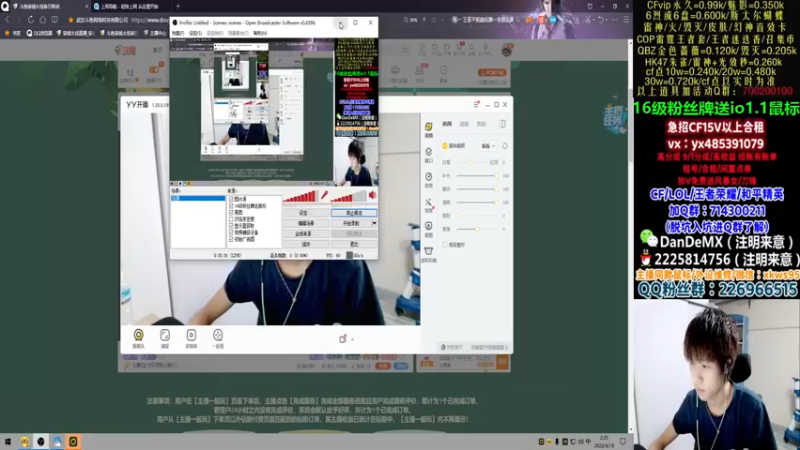
Task: Switch to the beauty (美颜) tab in right panel
Action: tap(447, 124)
